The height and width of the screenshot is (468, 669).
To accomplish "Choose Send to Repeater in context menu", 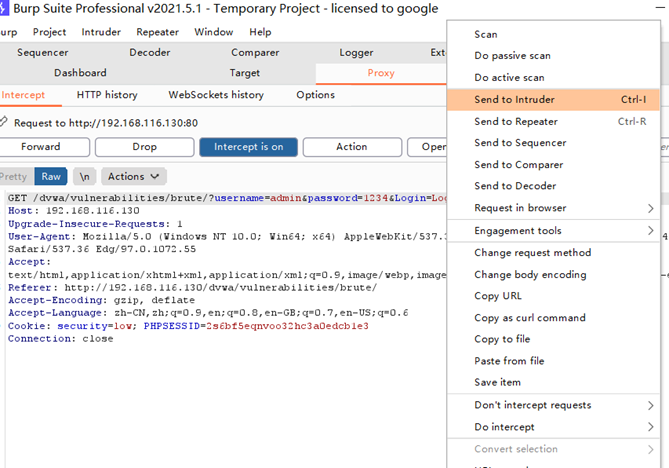I will click(x=553, y=122).
